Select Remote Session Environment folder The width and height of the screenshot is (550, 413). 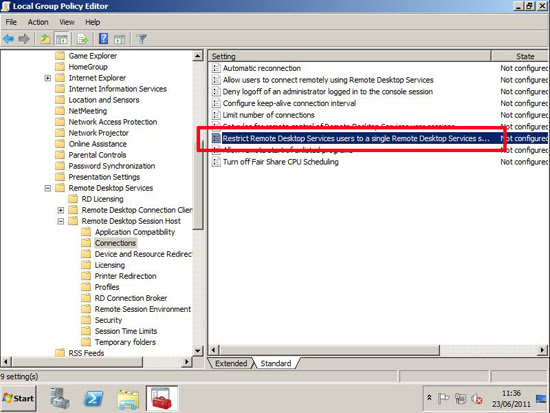[143, 309]
